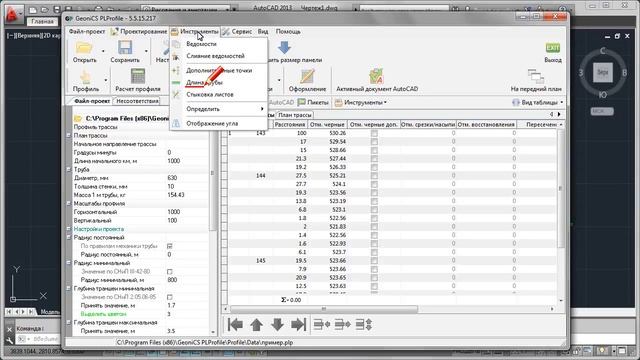Open Файл-проект menu
640x360 pixels.
click(87, 31)
